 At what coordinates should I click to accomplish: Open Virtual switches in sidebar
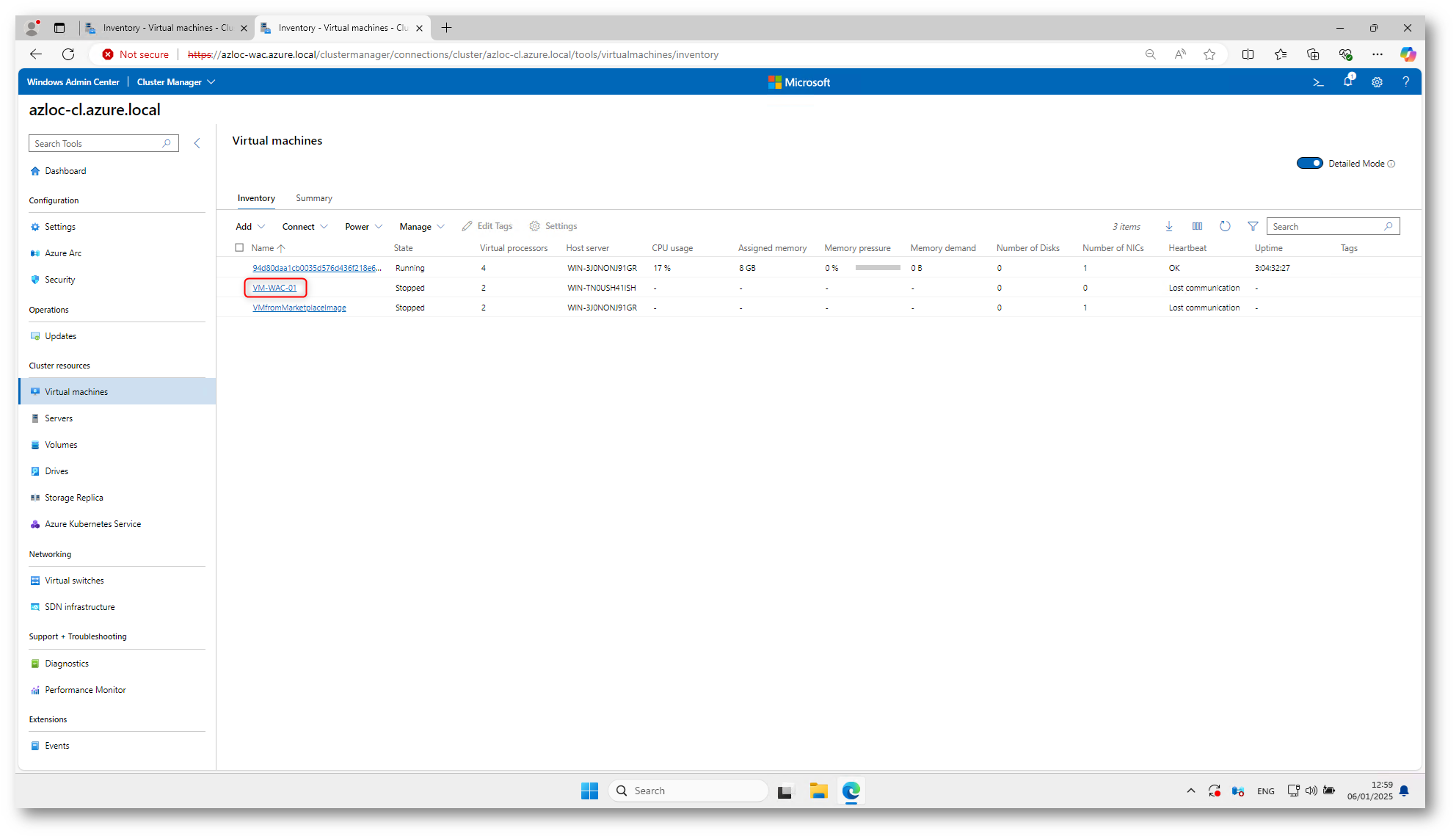[74, 581]
